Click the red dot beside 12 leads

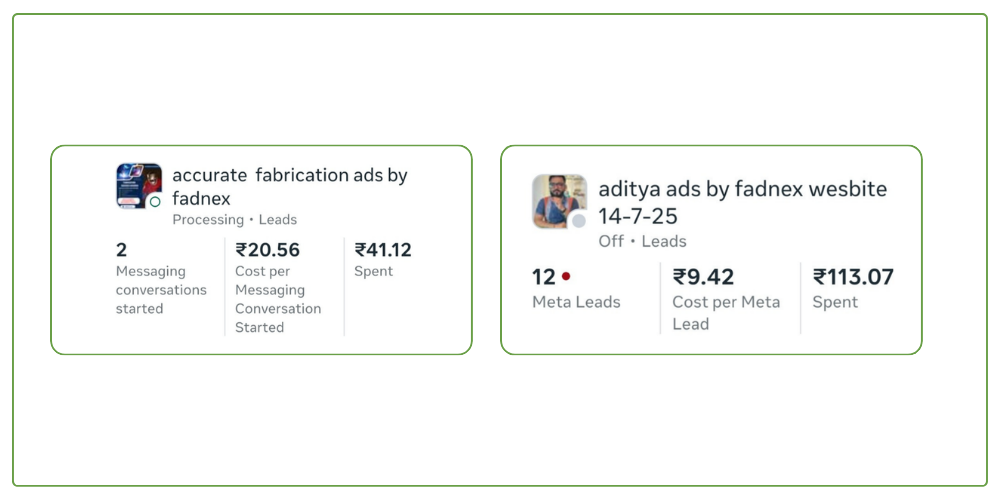566,277
